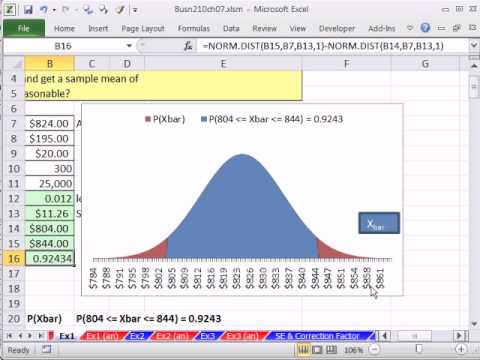Click the zoom out minus button
The height and width of the screenshot is (360, 480).
(x=375, y=349)
